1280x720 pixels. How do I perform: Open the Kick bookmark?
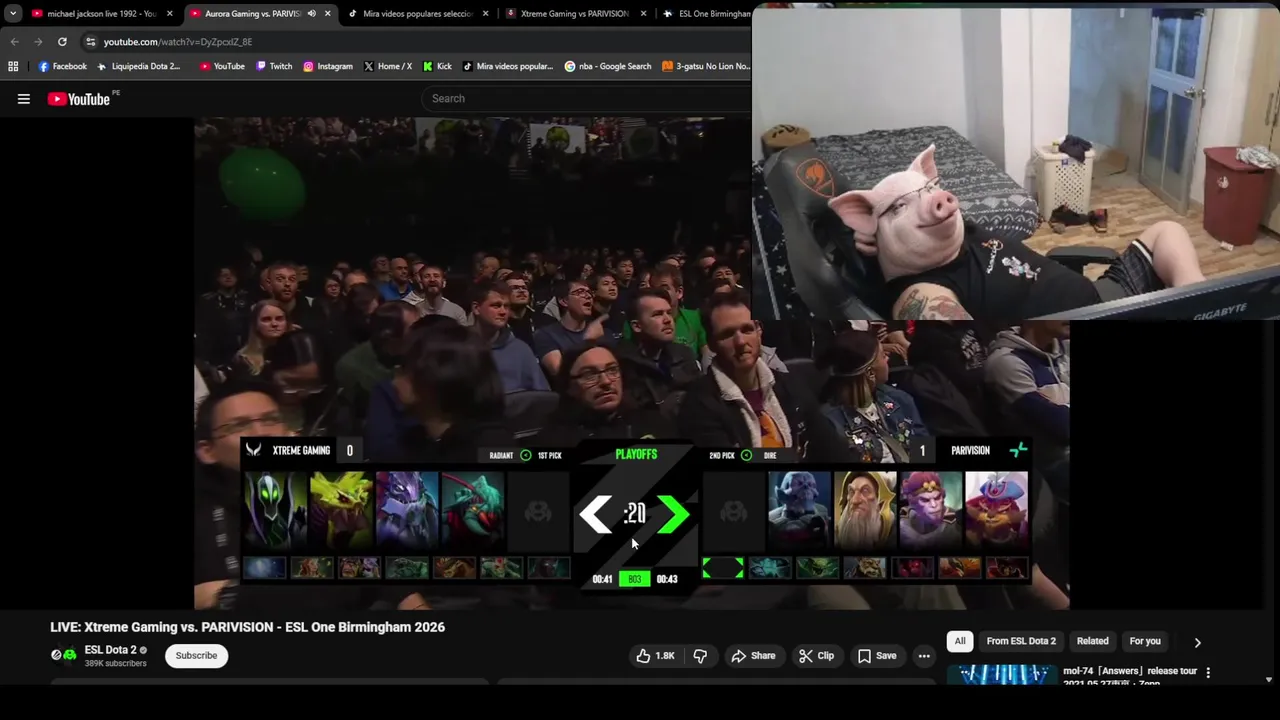pyautogui.click(x=437, y=66)
